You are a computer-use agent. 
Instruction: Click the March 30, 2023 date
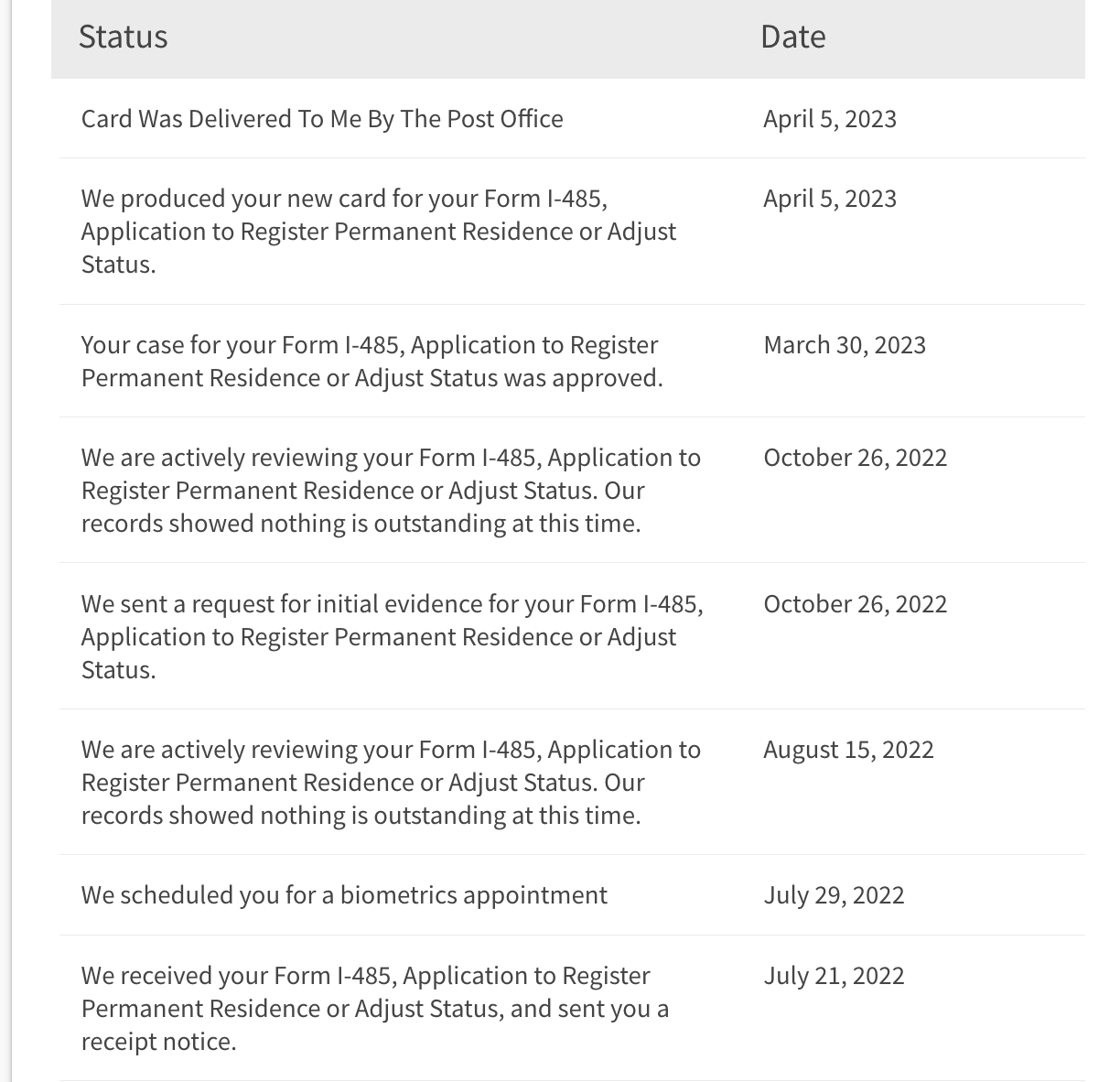845,345
